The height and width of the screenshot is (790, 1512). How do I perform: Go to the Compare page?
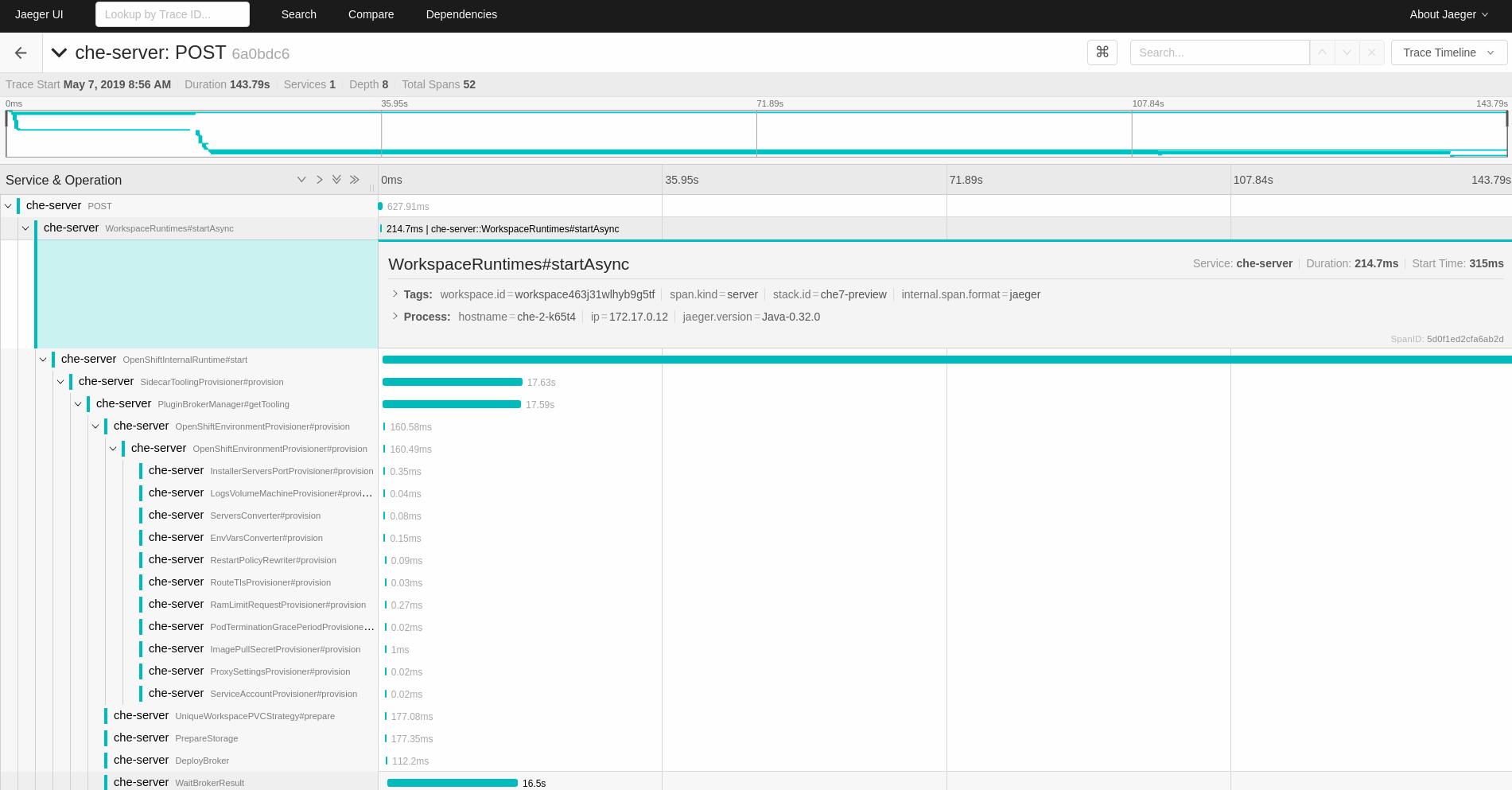[371, 14]
